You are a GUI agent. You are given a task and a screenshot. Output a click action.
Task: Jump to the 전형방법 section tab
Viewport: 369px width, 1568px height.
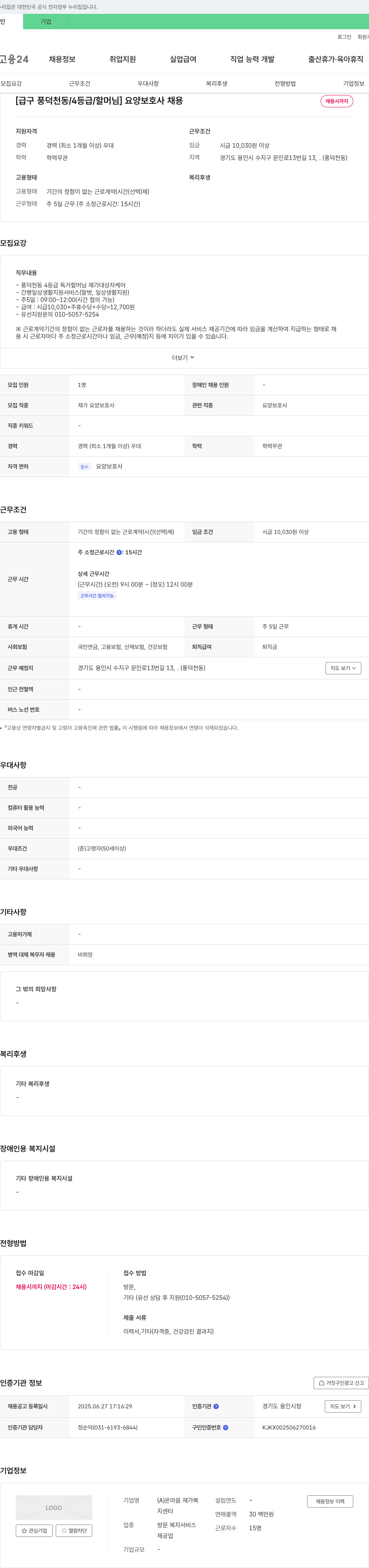(x=285, y=83)
